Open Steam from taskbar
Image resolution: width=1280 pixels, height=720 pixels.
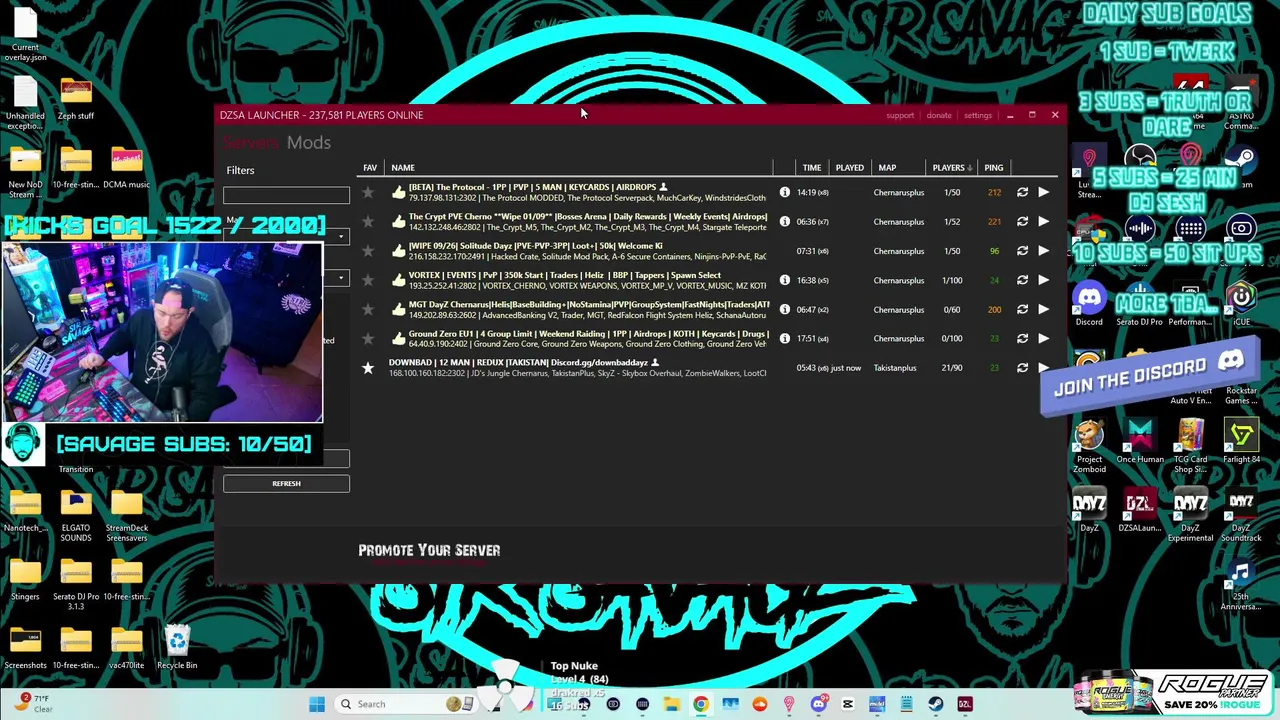[936, 704]
